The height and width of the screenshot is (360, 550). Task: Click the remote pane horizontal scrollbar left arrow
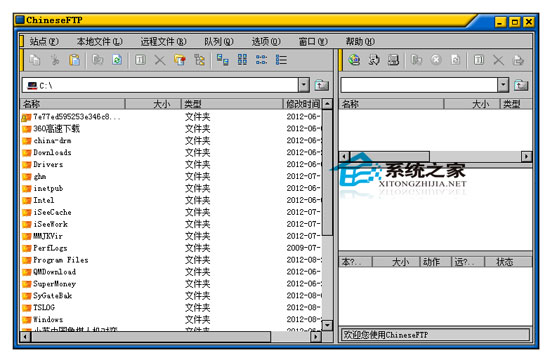pyautogui.click(x=344, y=156)
